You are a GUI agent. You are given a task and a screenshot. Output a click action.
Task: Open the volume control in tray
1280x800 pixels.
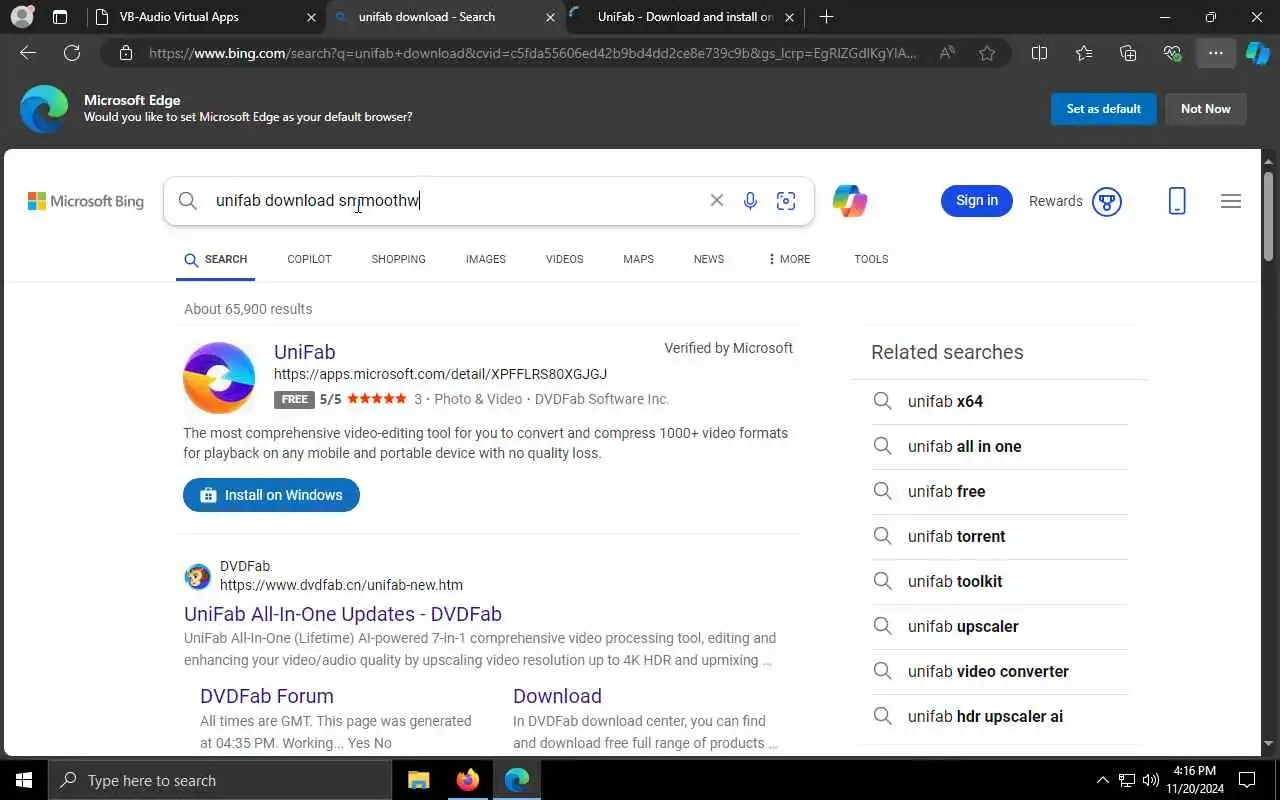tap(1151, 780)
